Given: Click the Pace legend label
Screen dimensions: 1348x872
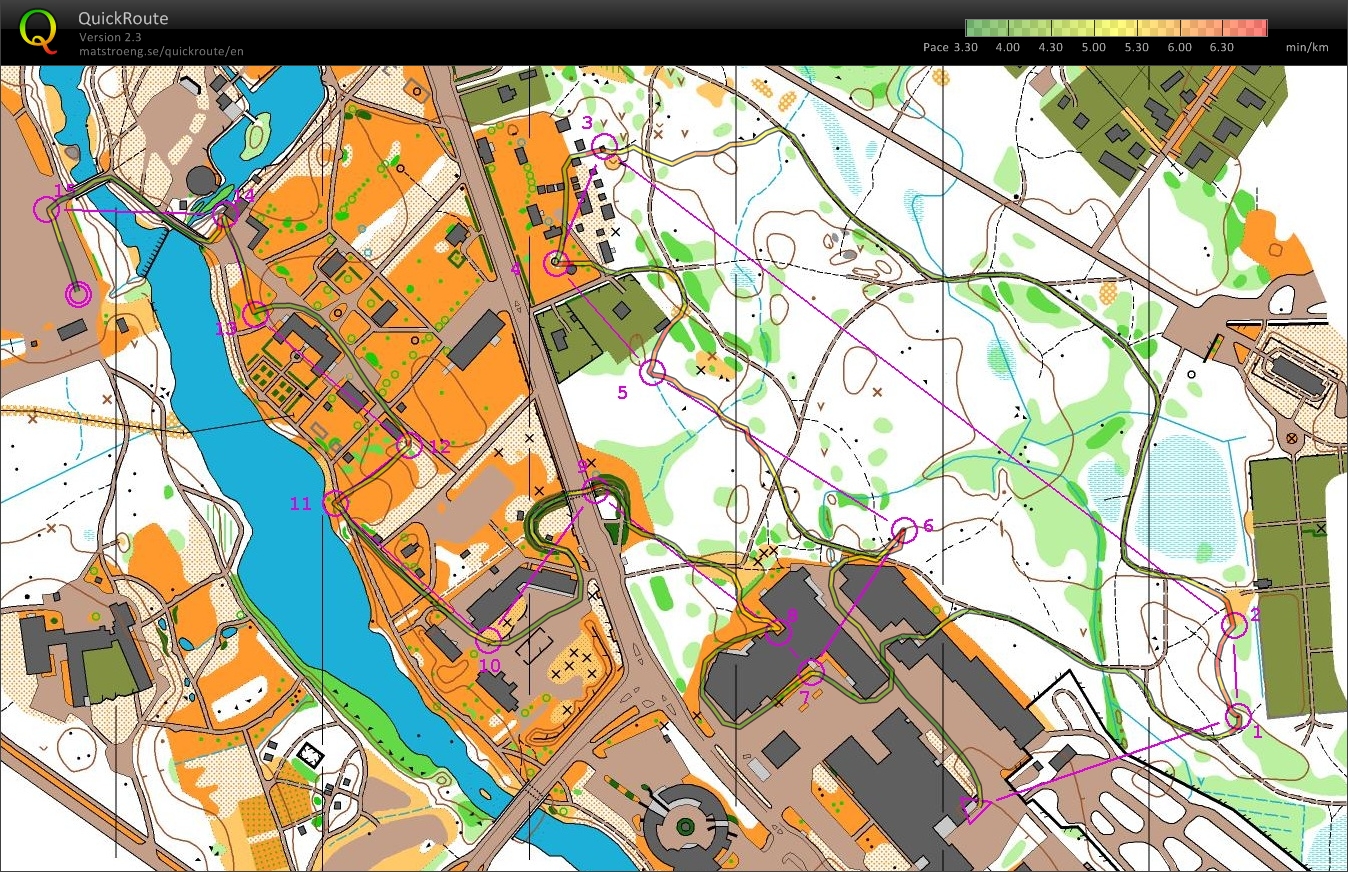Looking at the screenshot, I should point(935,47).
